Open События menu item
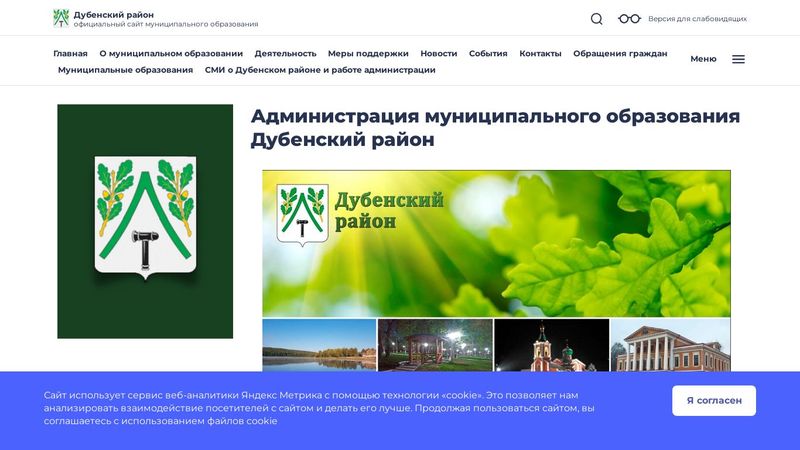The image size is (800, 450). [488, 54]
